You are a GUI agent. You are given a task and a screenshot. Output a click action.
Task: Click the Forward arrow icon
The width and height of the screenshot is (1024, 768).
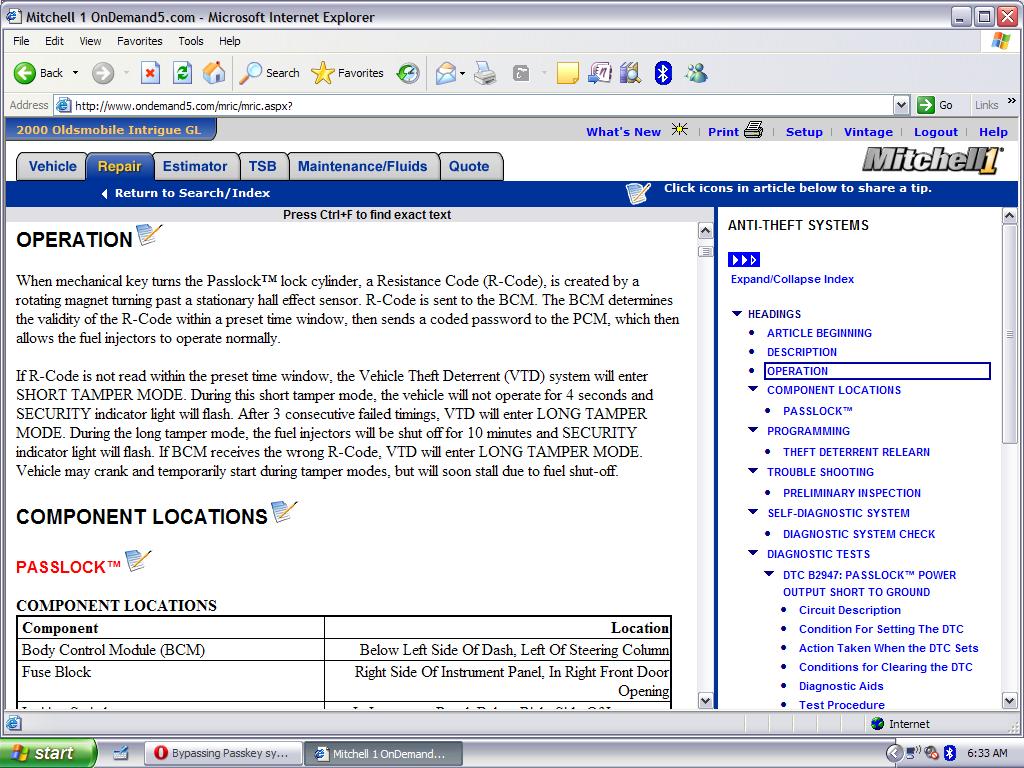103,73
